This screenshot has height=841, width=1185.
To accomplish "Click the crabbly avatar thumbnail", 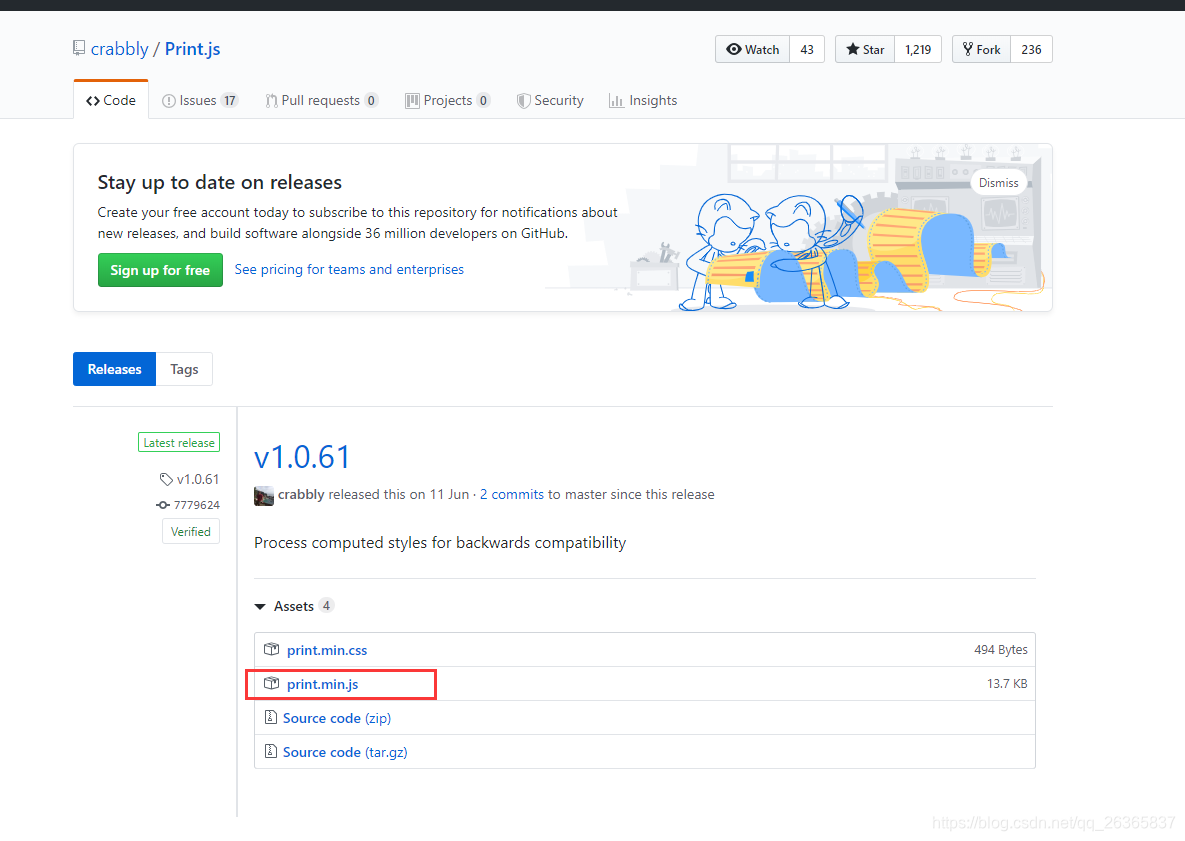I will (x=264, y=496).
